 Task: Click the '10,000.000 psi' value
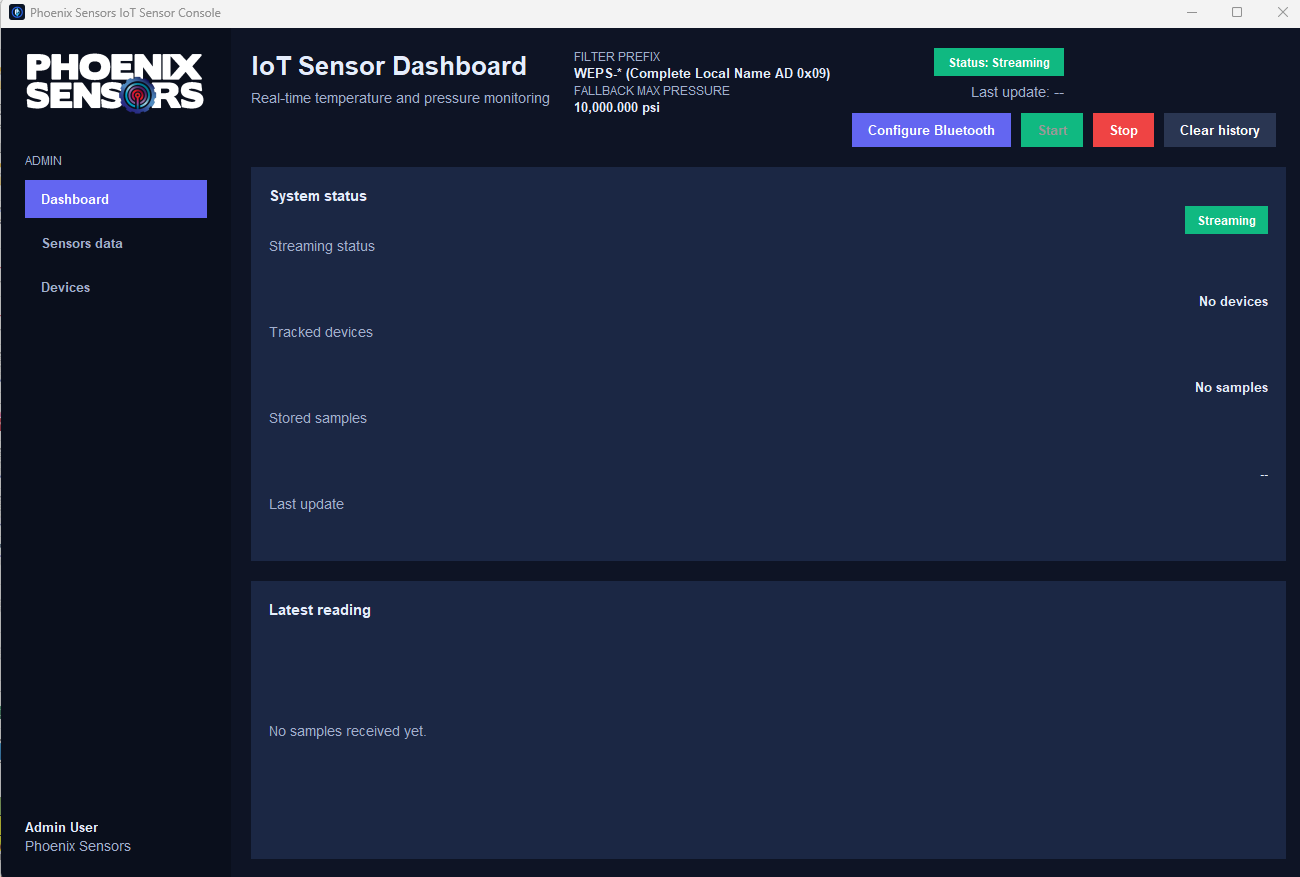(617, 108)
